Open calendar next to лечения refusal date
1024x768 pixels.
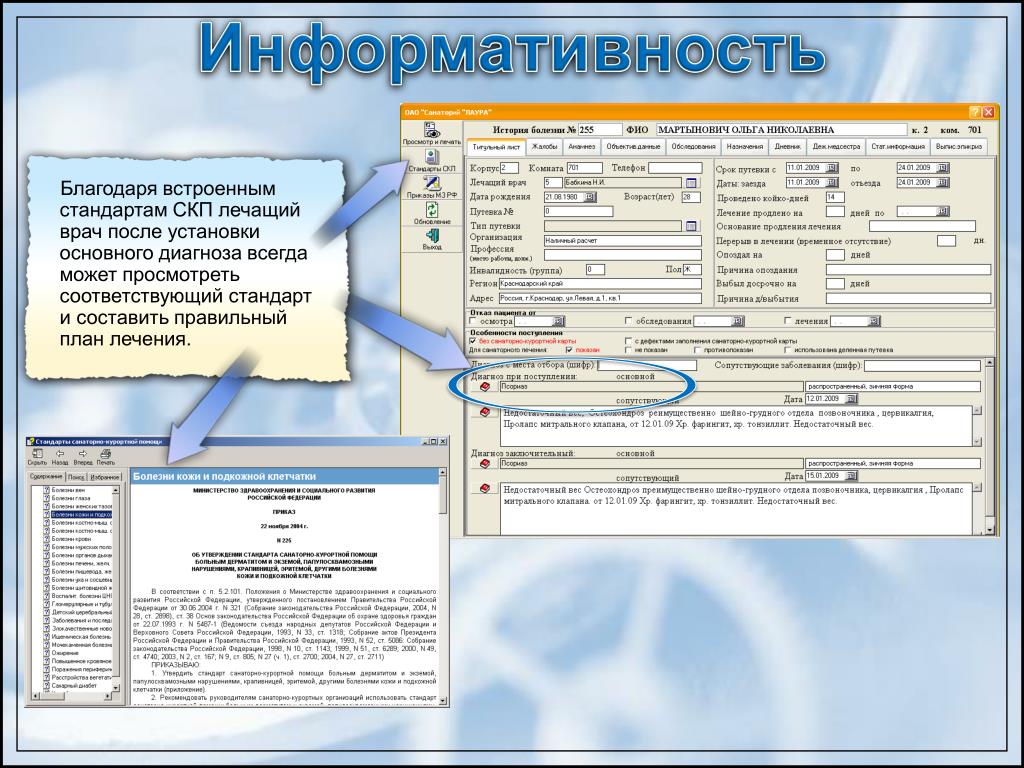click(874, 321)
